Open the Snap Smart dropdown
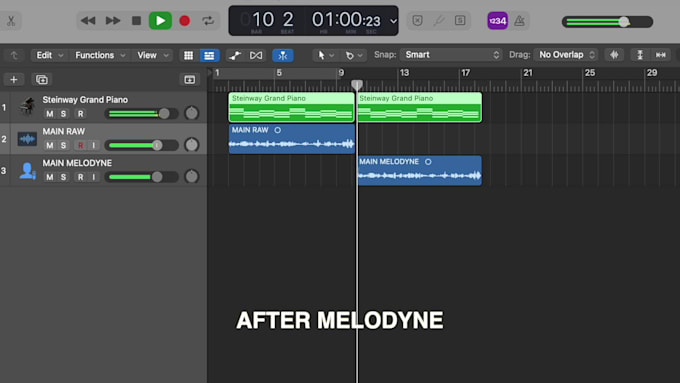 pyautogui.click(x=451, y=55)
